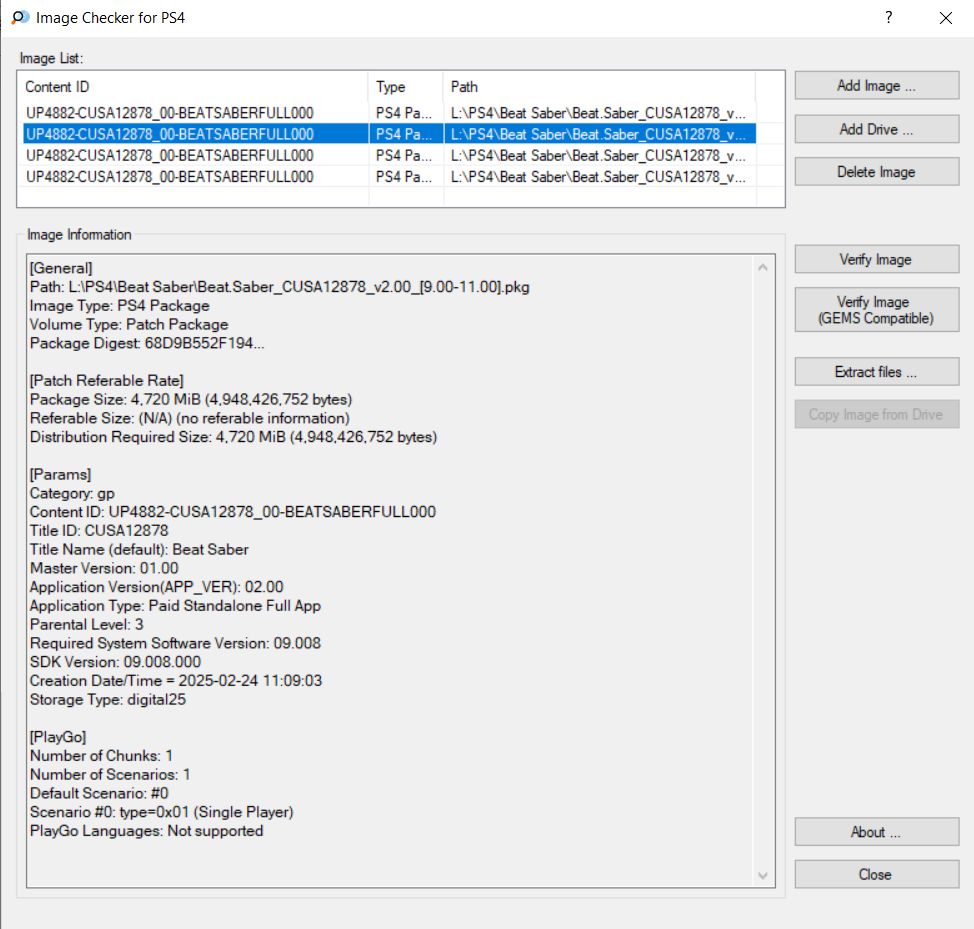Viewport: 974px width, 929px height.
Task: Click the question mark help button
Action: pyautogui.click(x=888, y=18)
